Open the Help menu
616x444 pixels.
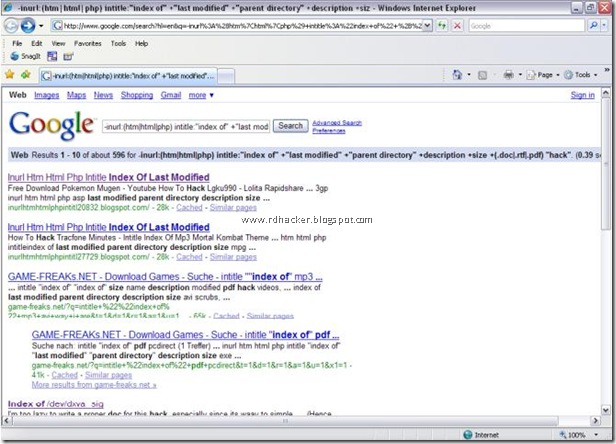coord(141,43)
